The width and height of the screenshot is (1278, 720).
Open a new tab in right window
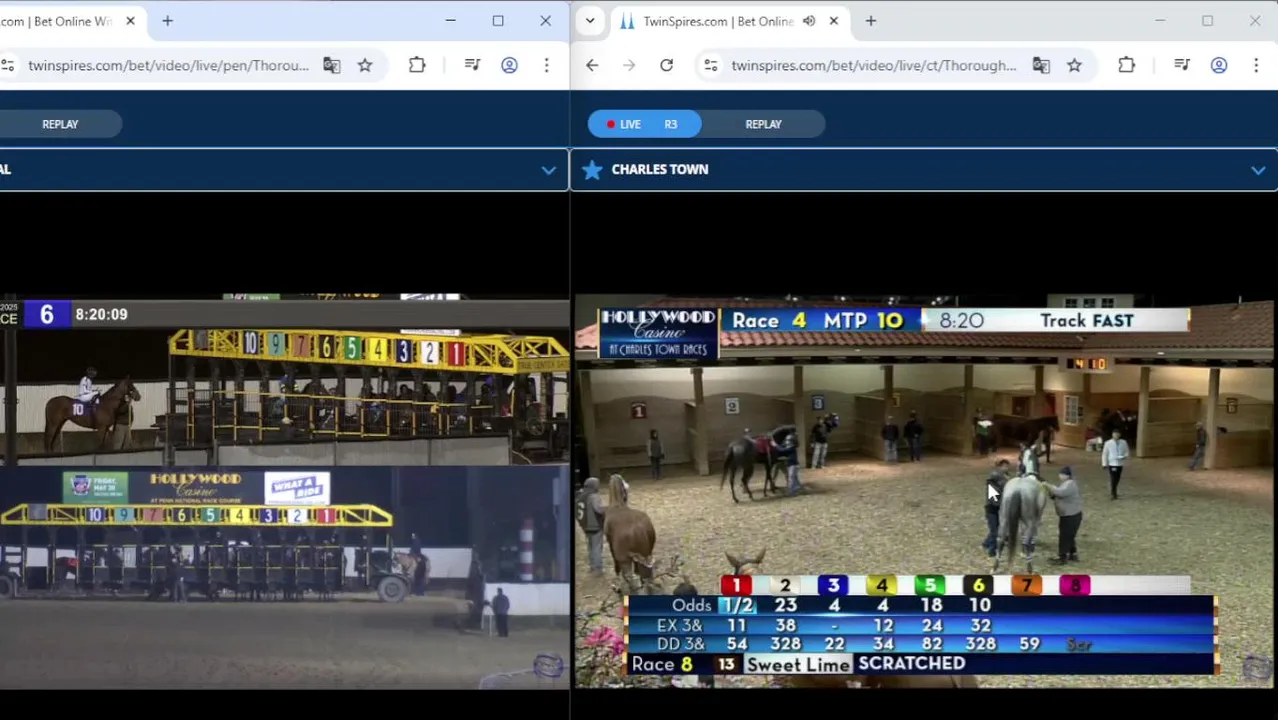(x=870, y=21)
